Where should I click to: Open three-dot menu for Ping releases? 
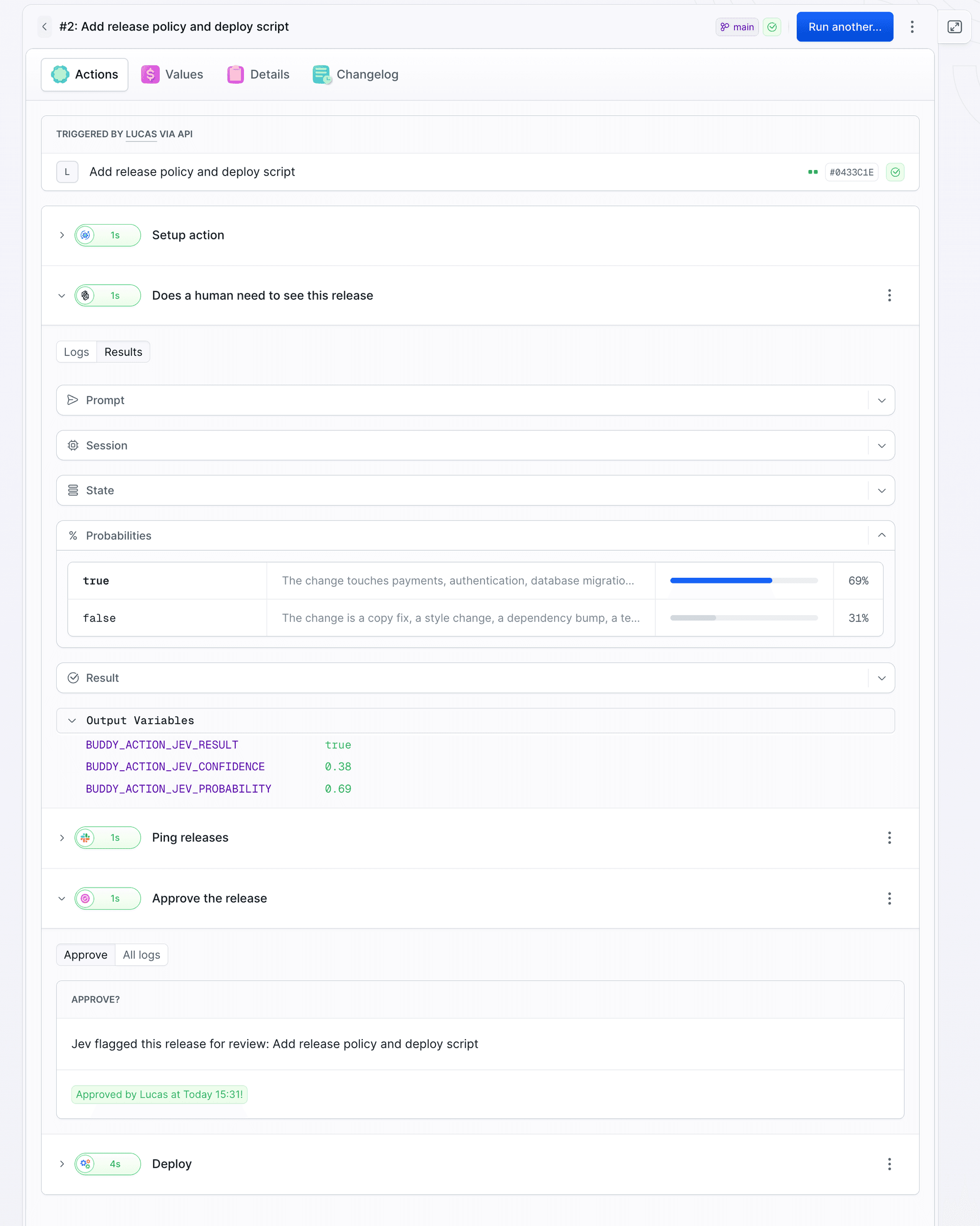pyautogui.click(x=890, y=838)
